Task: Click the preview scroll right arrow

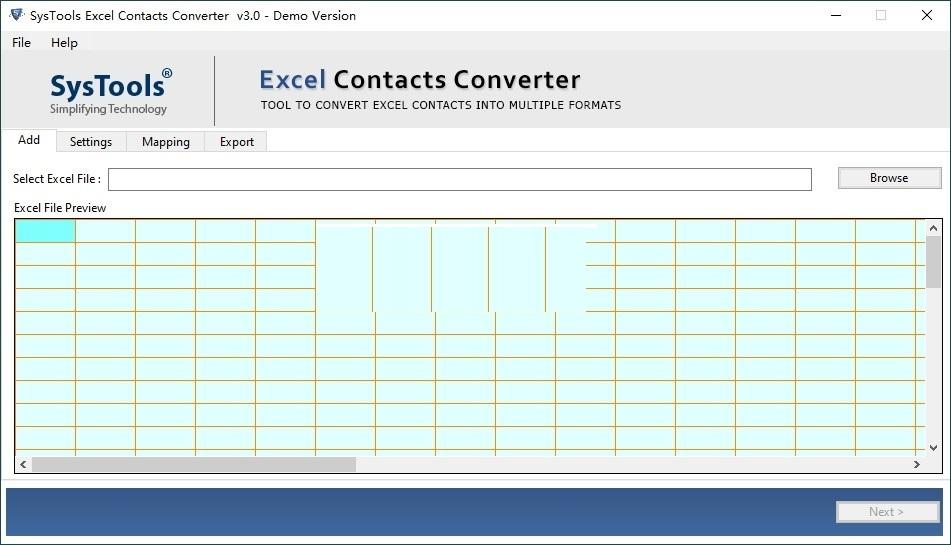Action: point(917,464)
